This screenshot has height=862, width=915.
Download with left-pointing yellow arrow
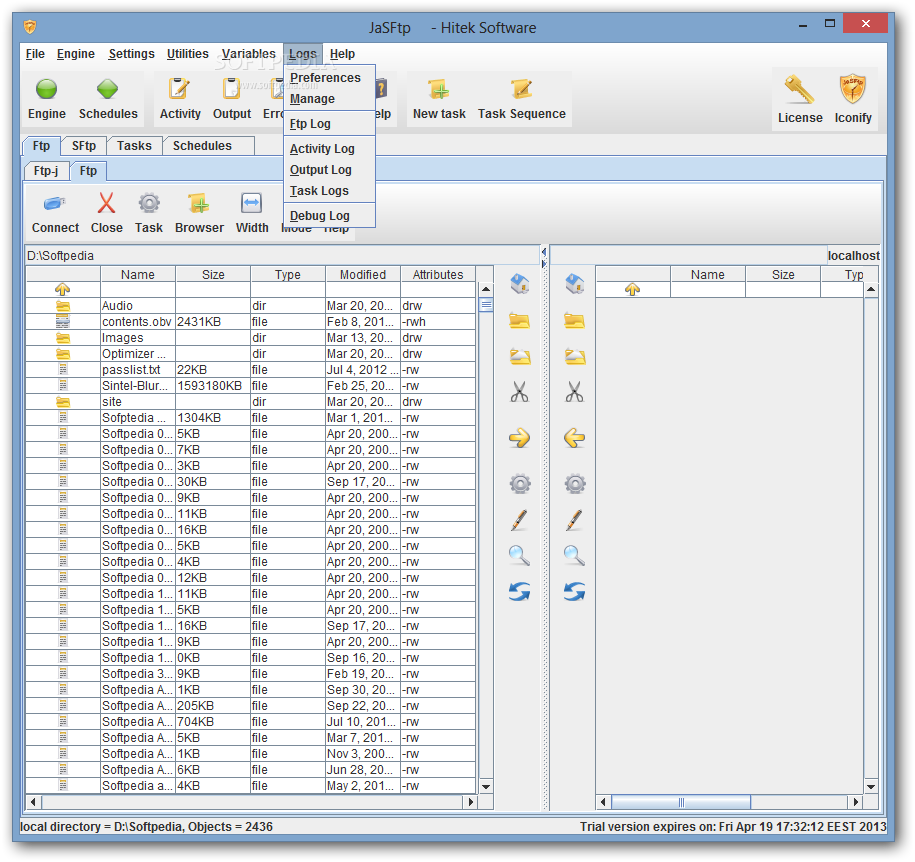(574, 438)
